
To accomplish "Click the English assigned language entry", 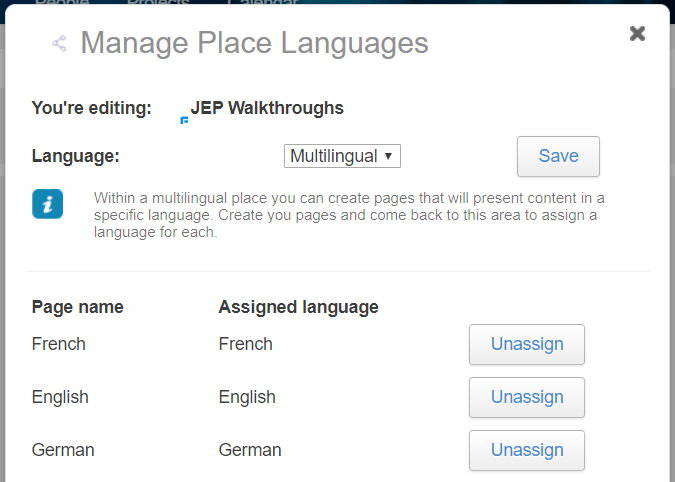I will tap(247, 397).
